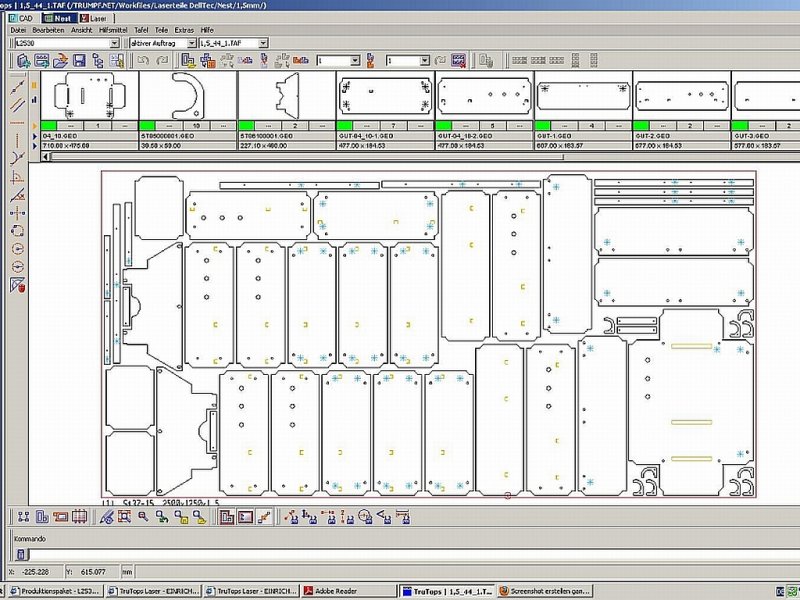Screen dimensions: 800x600
Task: Select the zoom magnifier tool in bottom toolbar
Action: (x=142, y=517)
